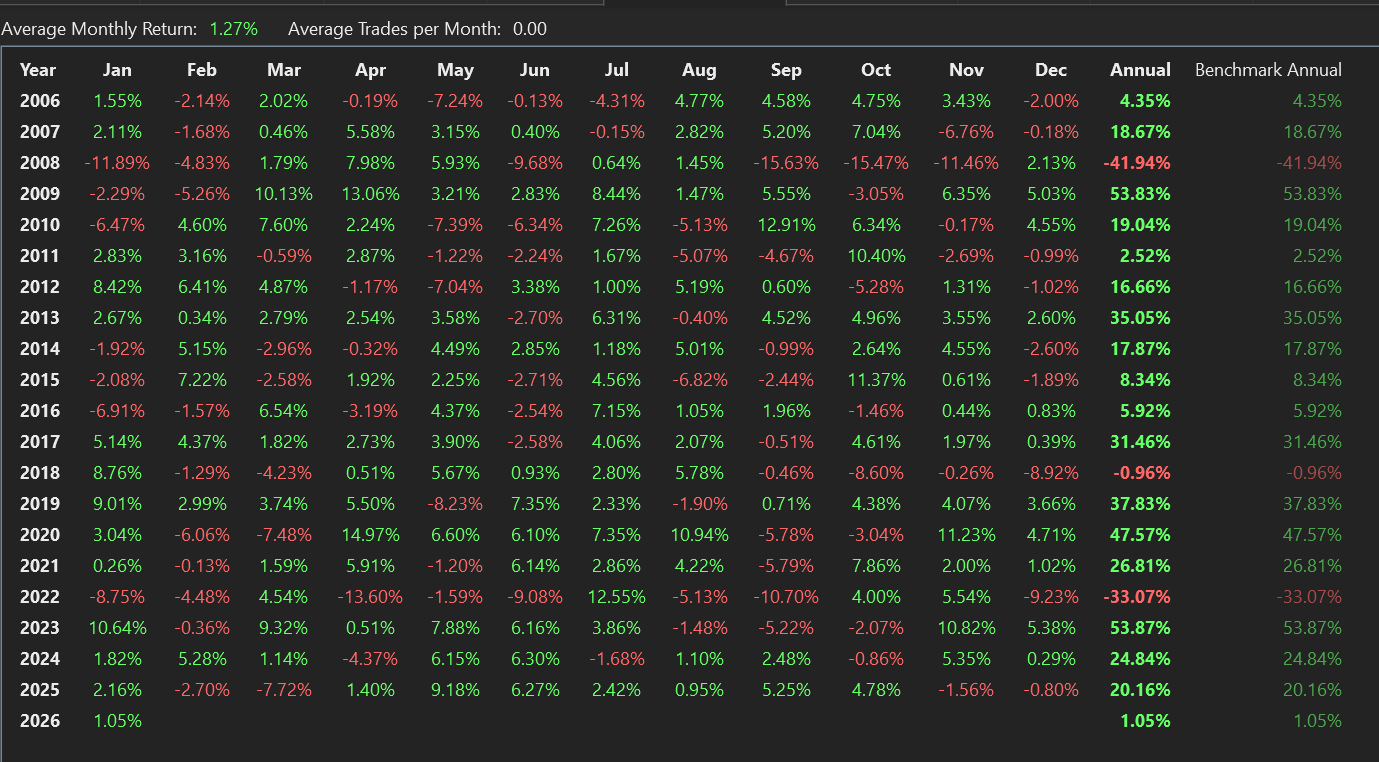Select the Dec column header

tap(1051, 70)
